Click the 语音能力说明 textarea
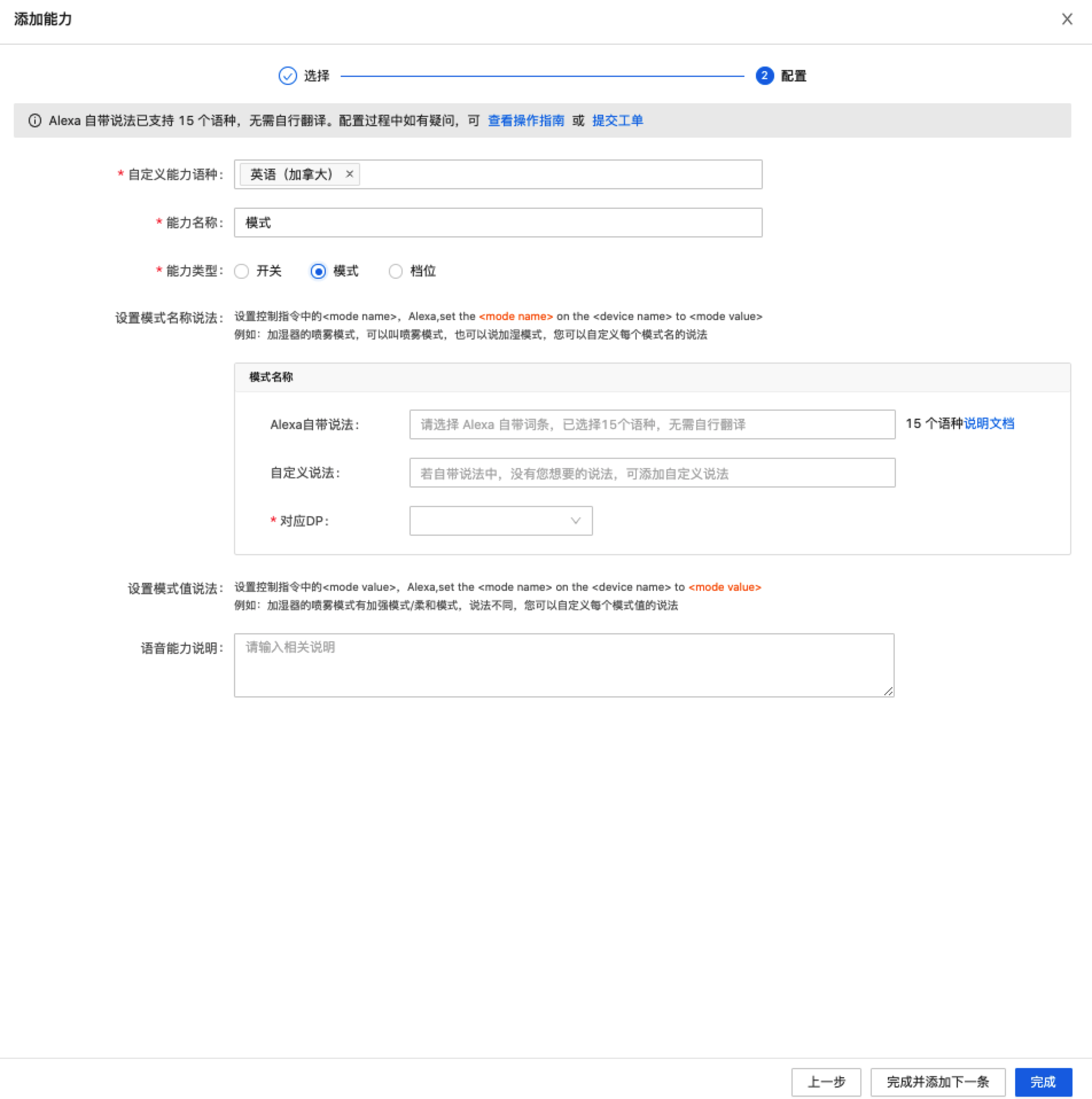 564,665
